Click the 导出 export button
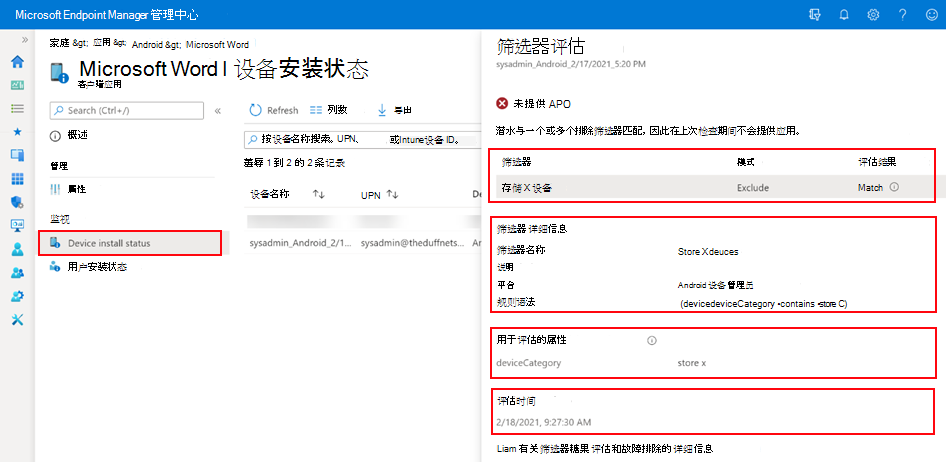This screenshot has width=946, height=462. [395, 110]
